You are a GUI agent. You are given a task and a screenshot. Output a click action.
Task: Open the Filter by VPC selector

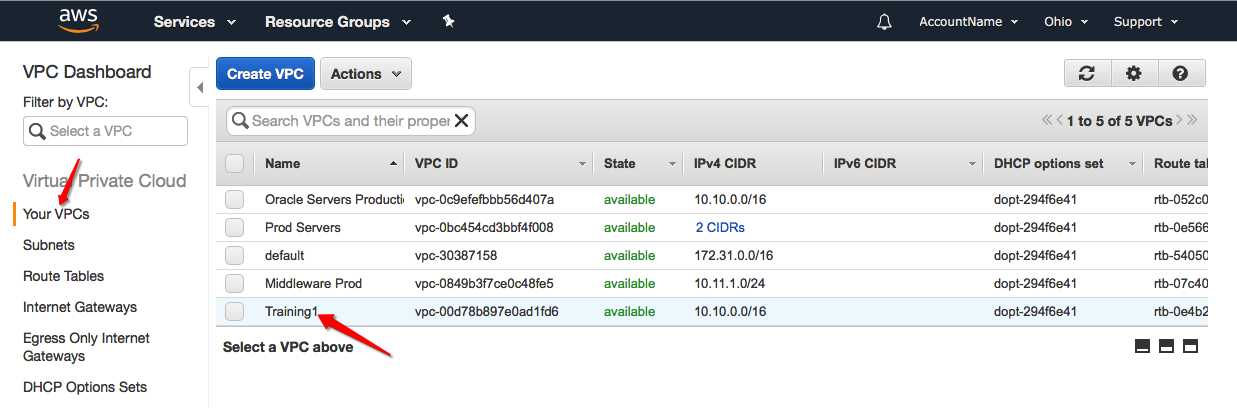tap(105, 131)
